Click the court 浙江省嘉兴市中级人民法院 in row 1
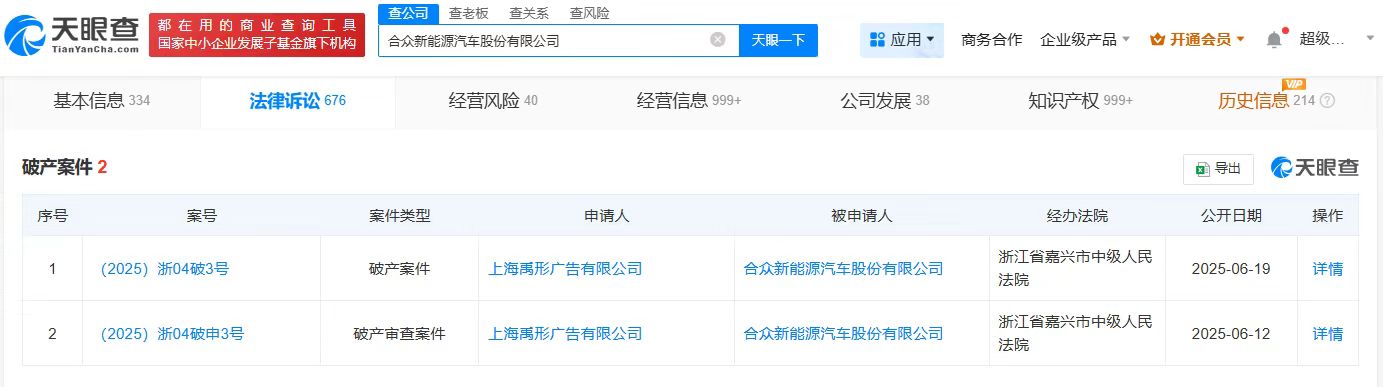Viewport: 1383px width, 387px height. (x=1076, y=268)
